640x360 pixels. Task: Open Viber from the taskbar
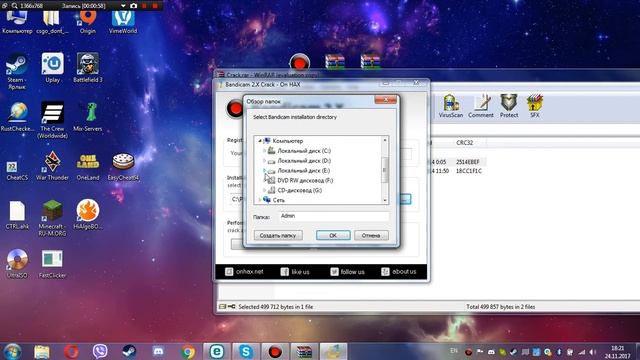(100, 351)
